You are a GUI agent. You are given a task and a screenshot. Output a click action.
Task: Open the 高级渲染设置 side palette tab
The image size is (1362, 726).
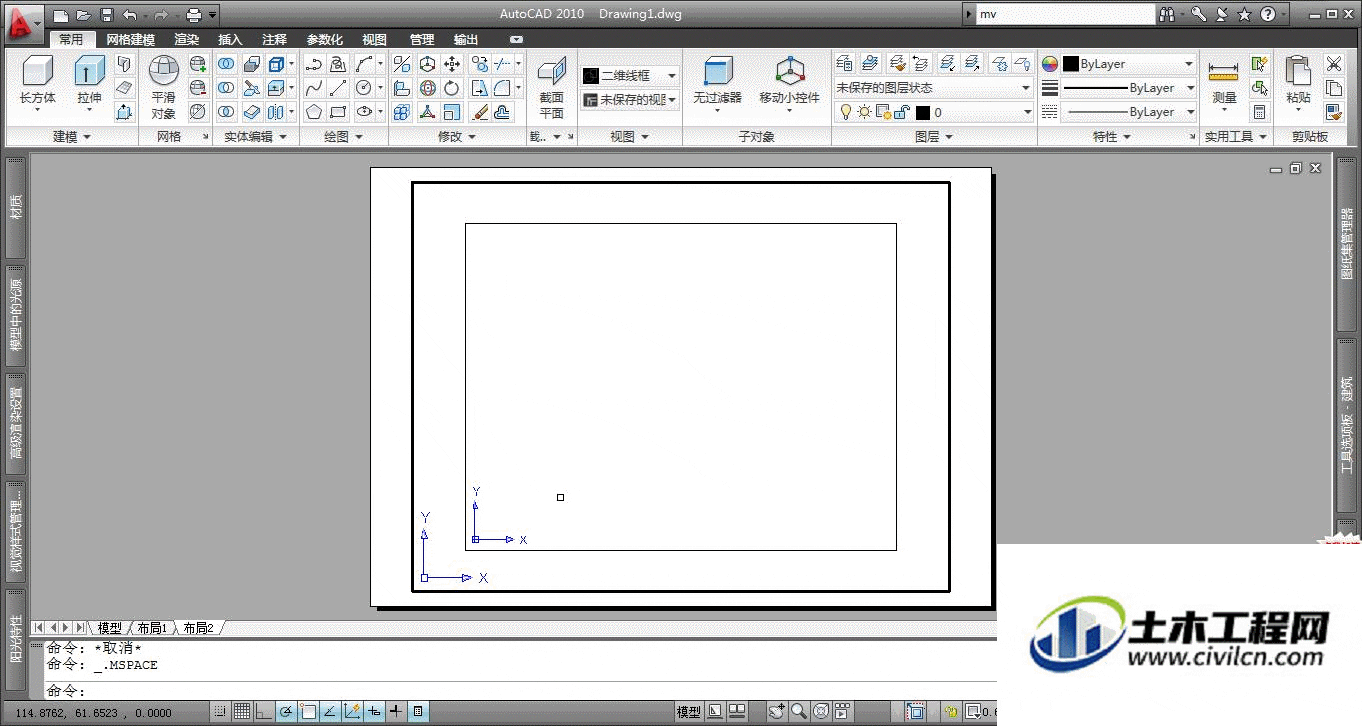coord(16,423)
